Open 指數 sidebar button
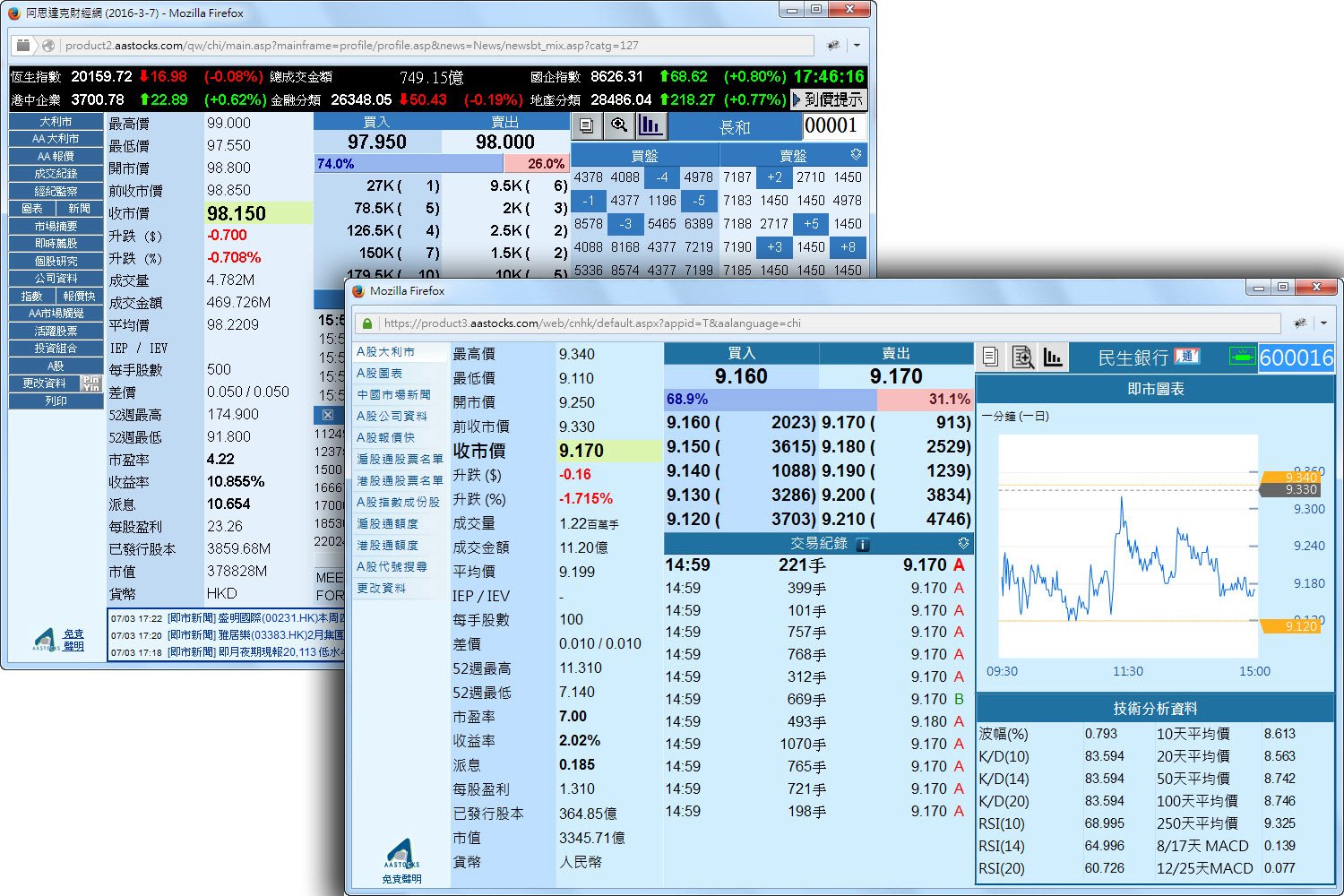This screenshot has width=1344, height=896. point(32,296)
